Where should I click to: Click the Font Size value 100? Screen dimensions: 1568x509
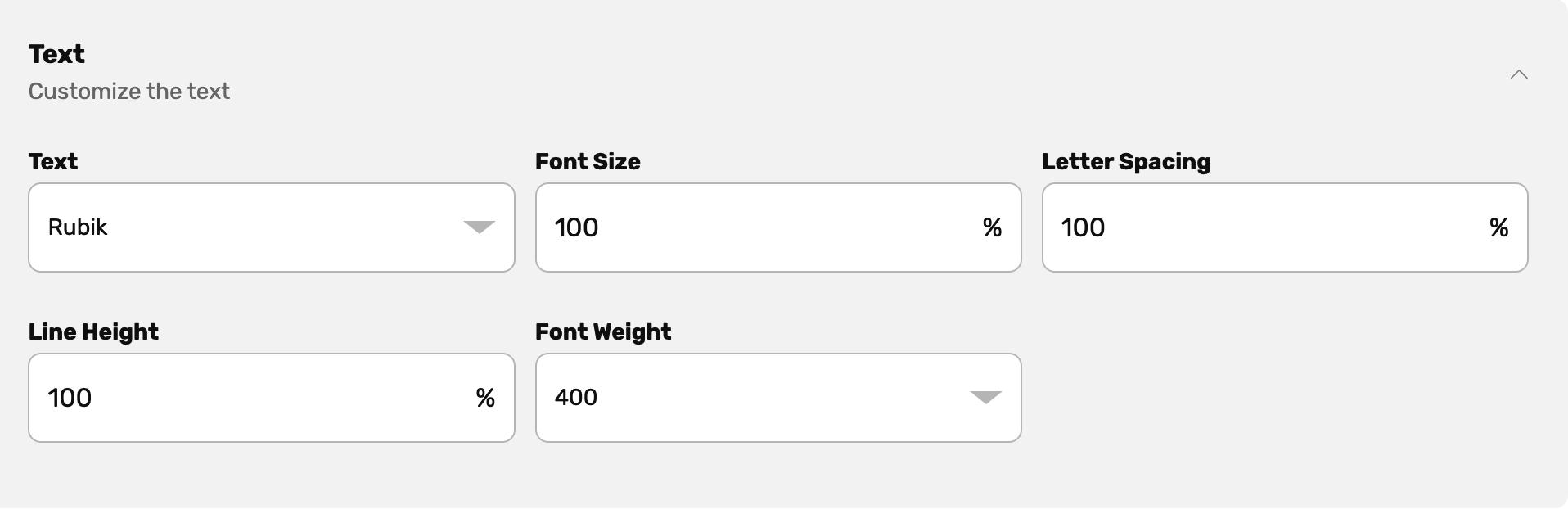[575, 227]
